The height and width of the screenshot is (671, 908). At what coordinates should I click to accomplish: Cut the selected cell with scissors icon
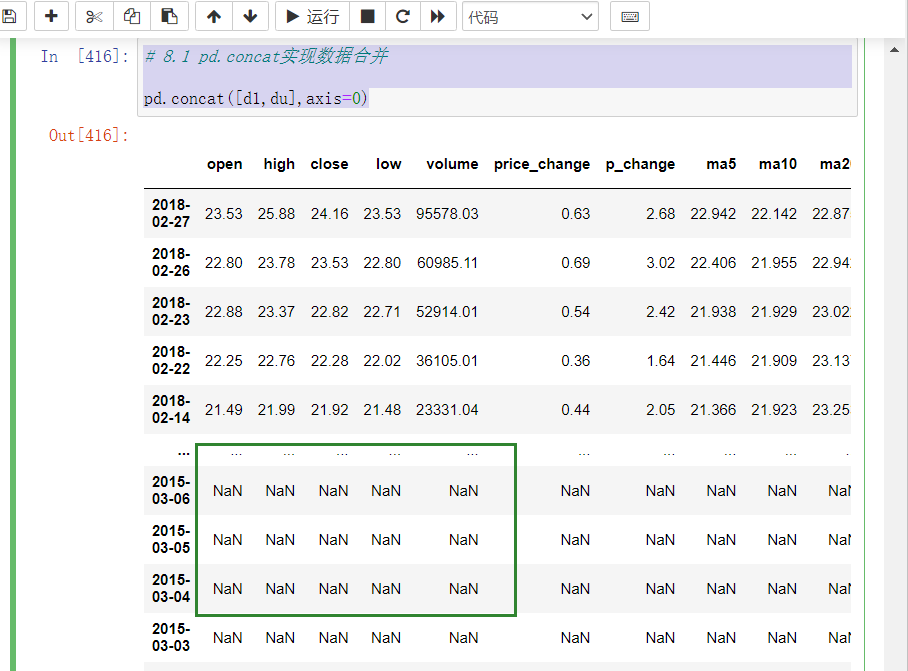point(94,16)
